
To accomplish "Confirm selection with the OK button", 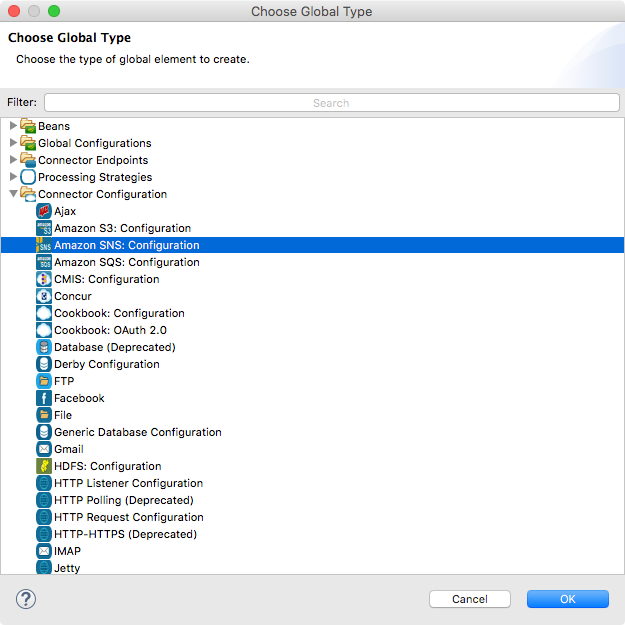I will tap(568, 599).
